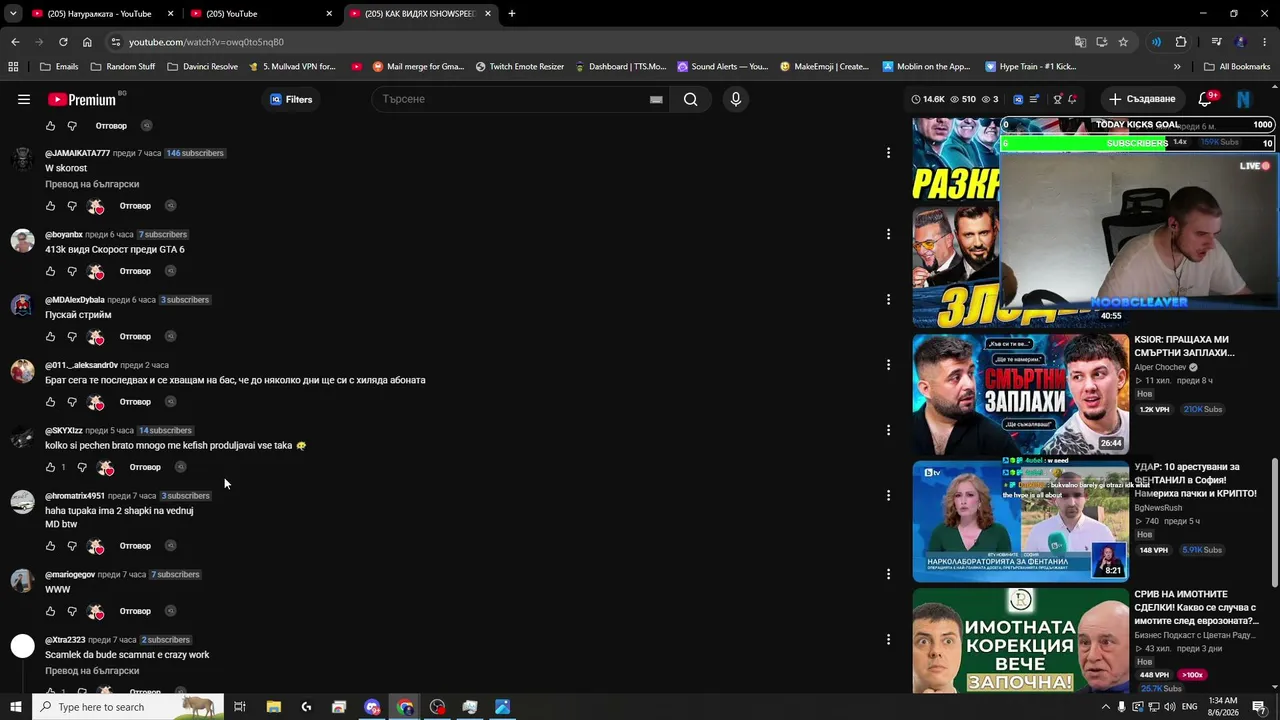Open the Hype Train bookmark
This screenshot has height=720, width=1280.
(x=1030, y=67)
